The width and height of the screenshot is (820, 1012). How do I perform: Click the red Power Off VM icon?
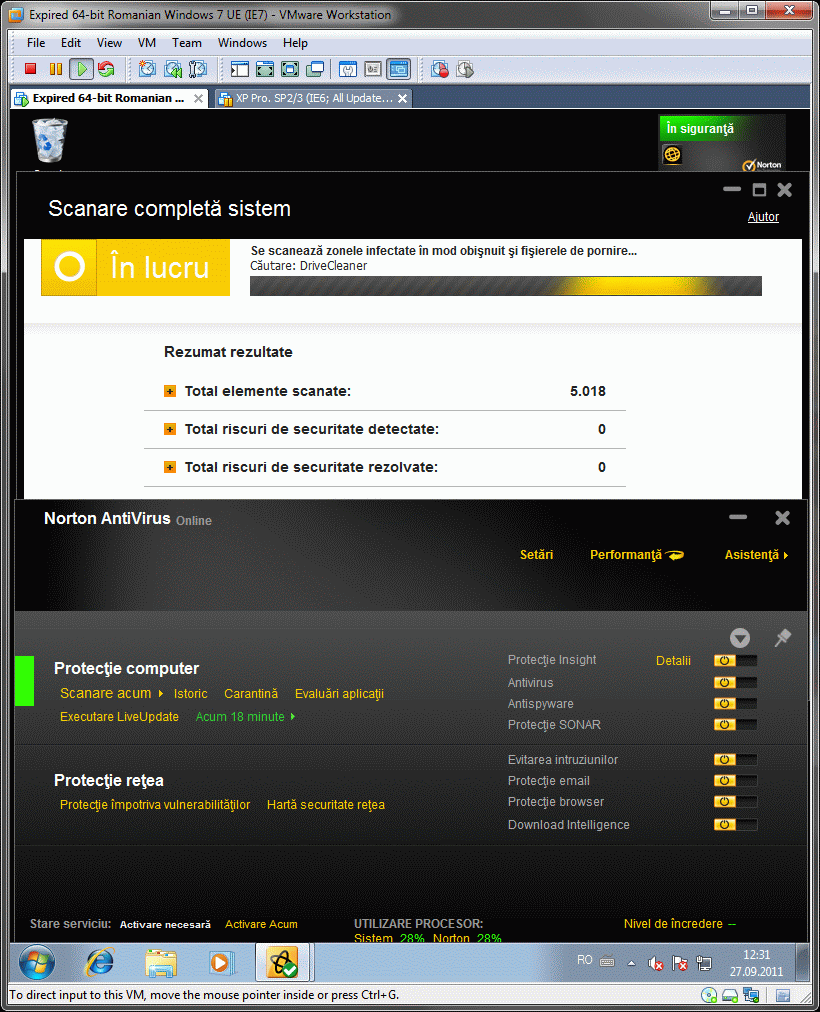[30, 69]
